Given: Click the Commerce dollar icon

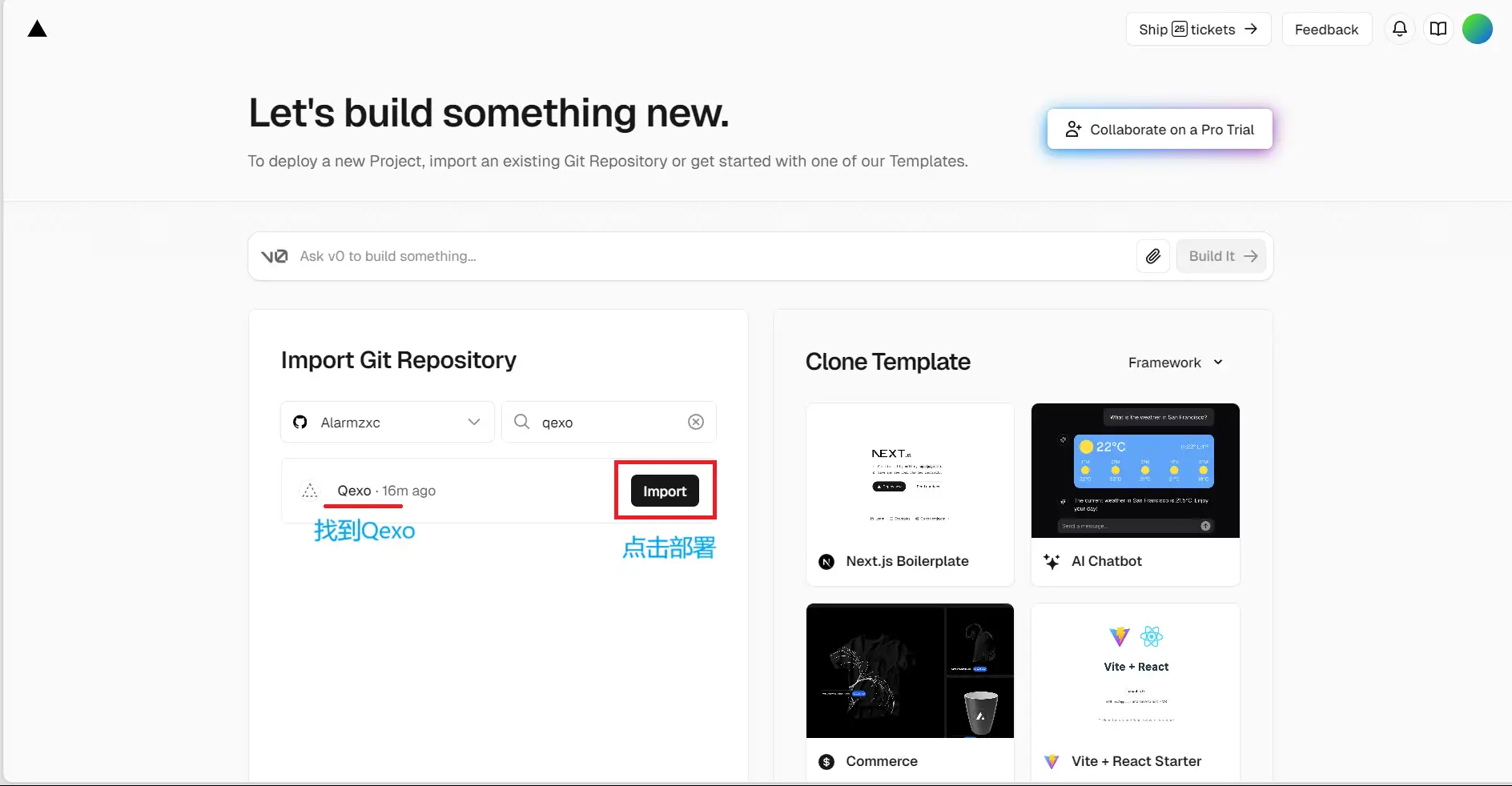Looking at the screenshot, I should point(826,762).
